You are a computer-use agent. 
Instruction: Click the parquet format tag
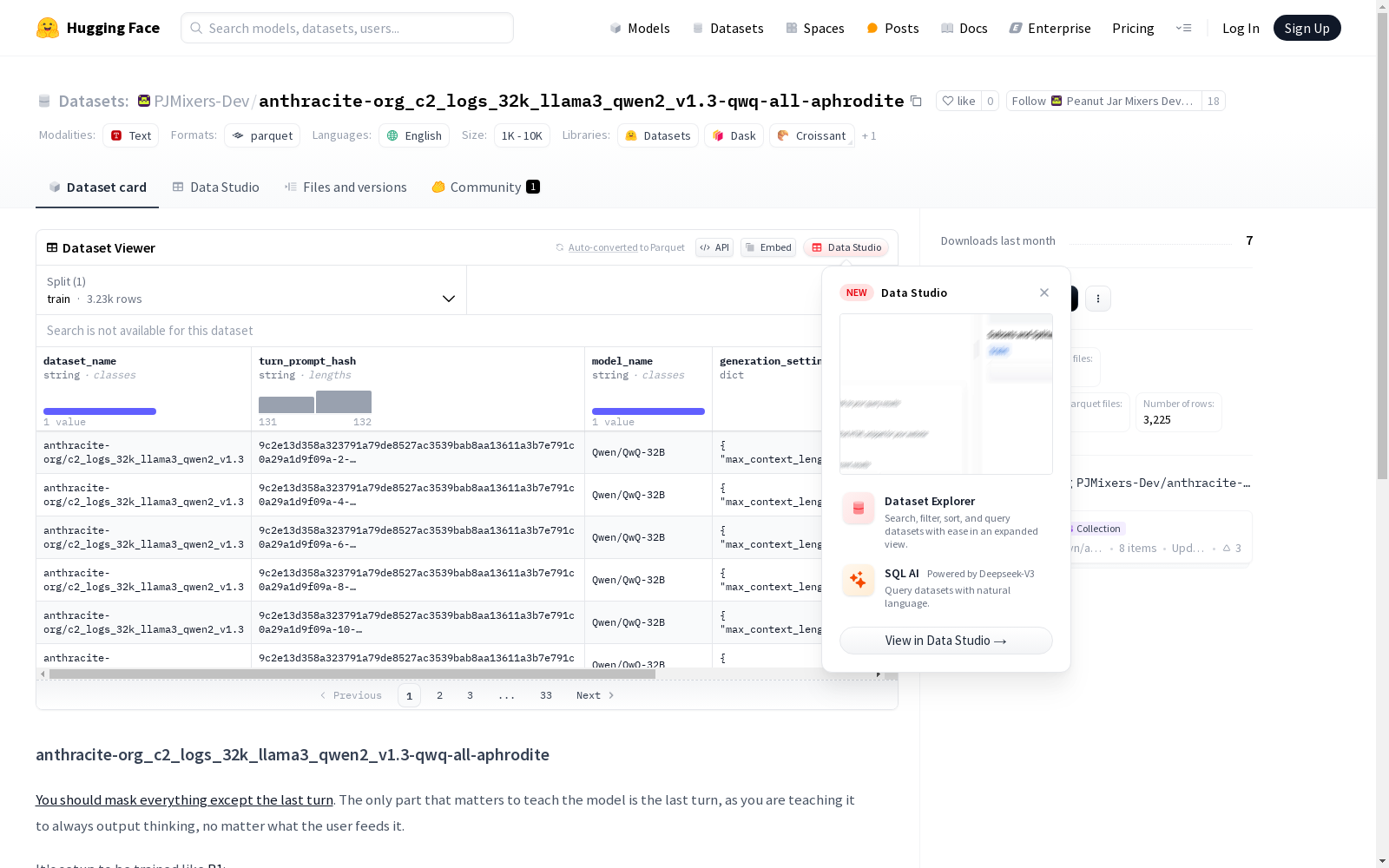coord(262,135)
